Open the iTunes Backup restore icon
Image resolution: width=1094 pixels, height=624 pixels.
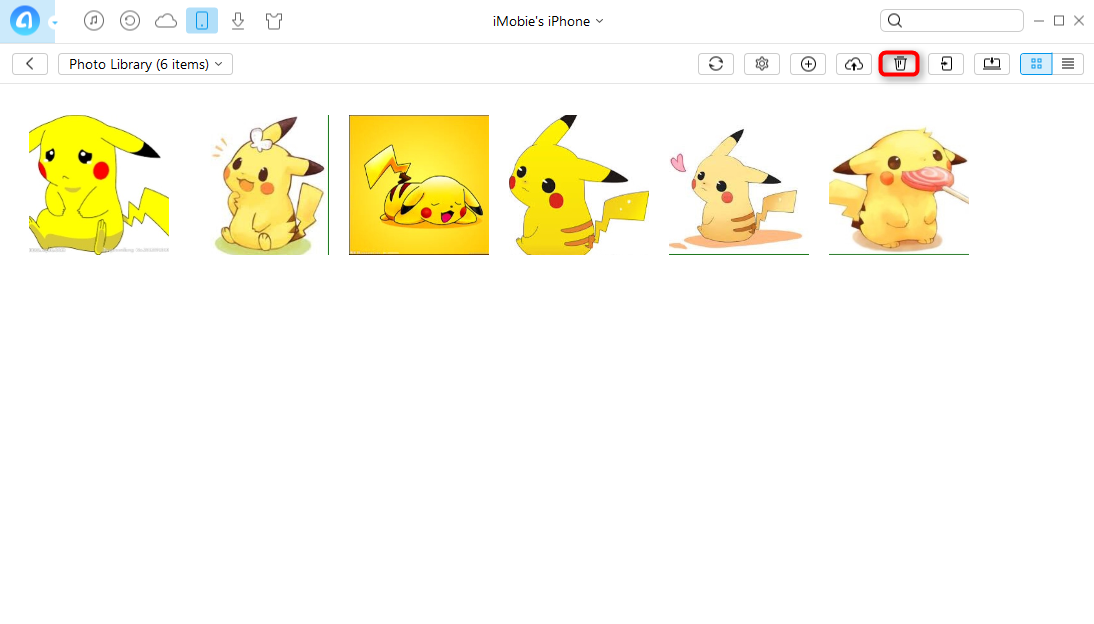pyautogui.click(x=130, y=21)
